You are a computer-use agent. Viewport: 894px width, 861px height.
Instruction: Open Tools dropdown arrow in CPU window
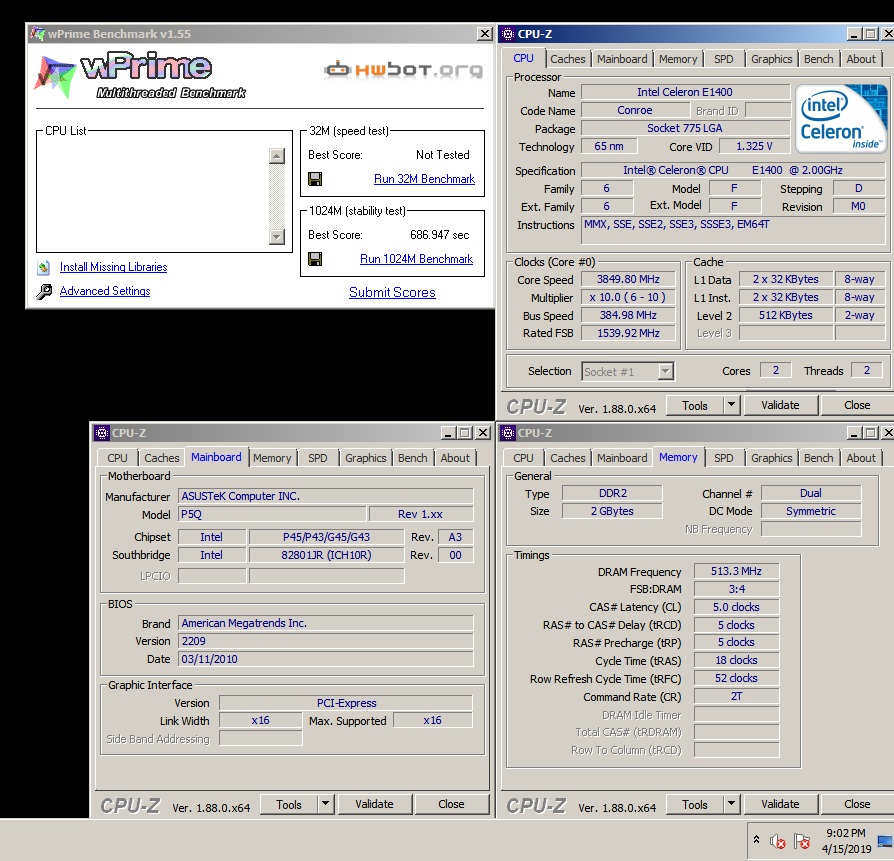tap(731, 405)
